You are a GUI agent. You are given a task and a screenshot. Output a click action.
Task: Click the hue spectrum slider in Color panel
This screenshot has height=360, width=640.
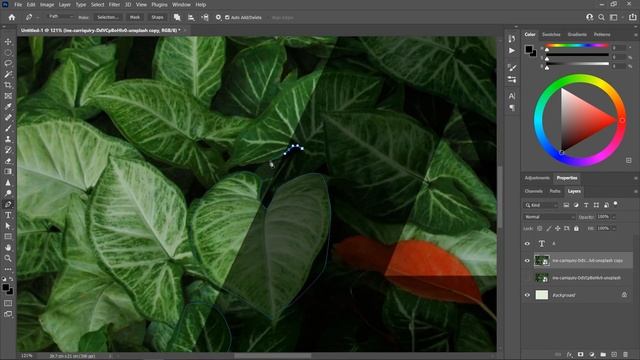(x=577, y=45)
